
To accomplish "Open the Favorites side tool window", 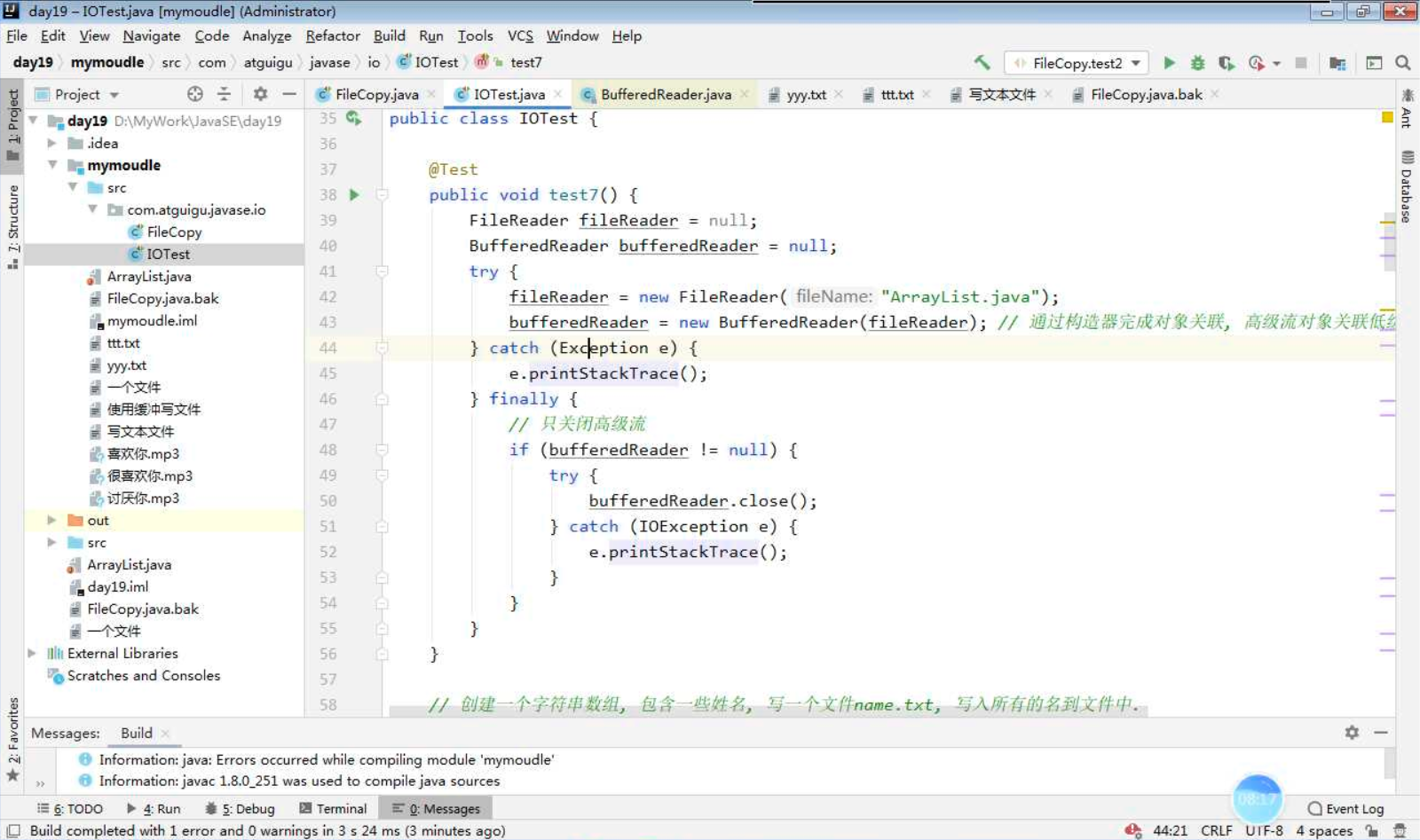I will click(12, 740).
